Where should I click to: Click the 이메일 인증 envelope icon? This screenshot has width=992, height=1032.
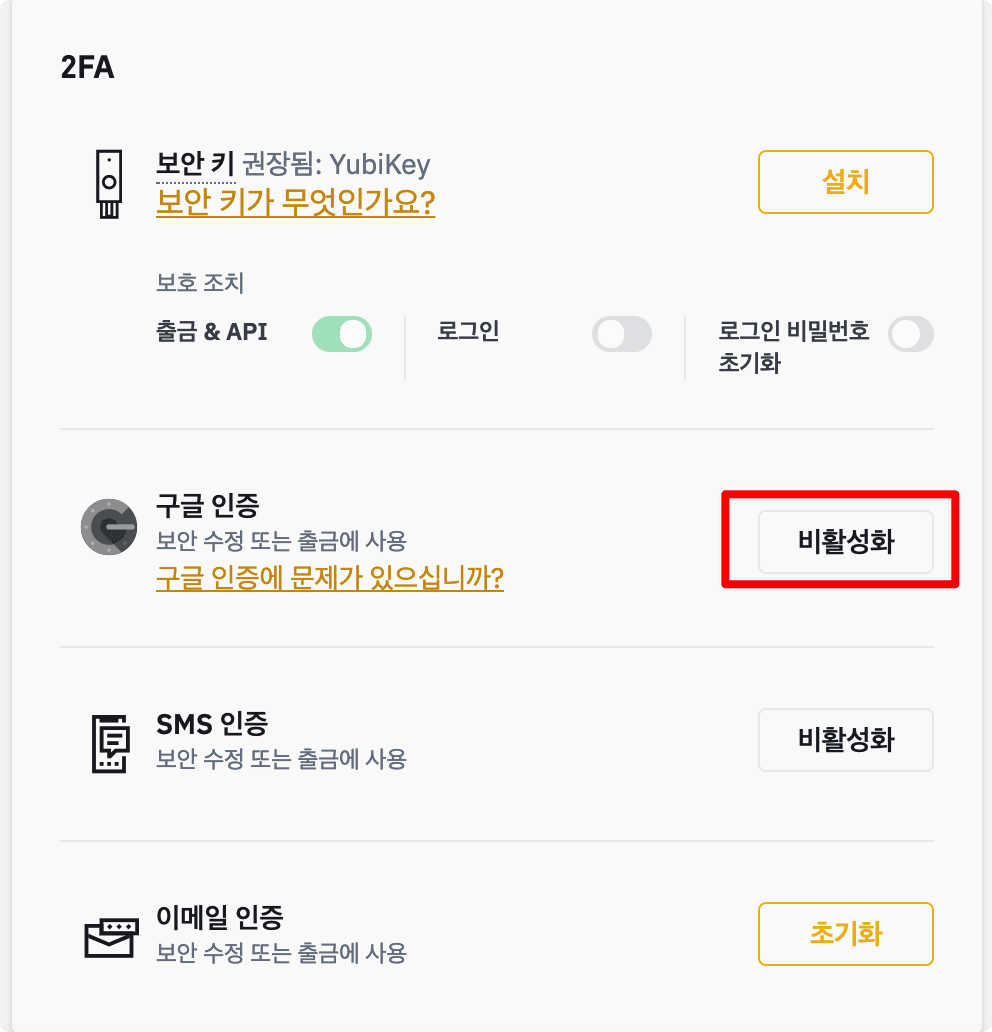[x=111, y=937]
